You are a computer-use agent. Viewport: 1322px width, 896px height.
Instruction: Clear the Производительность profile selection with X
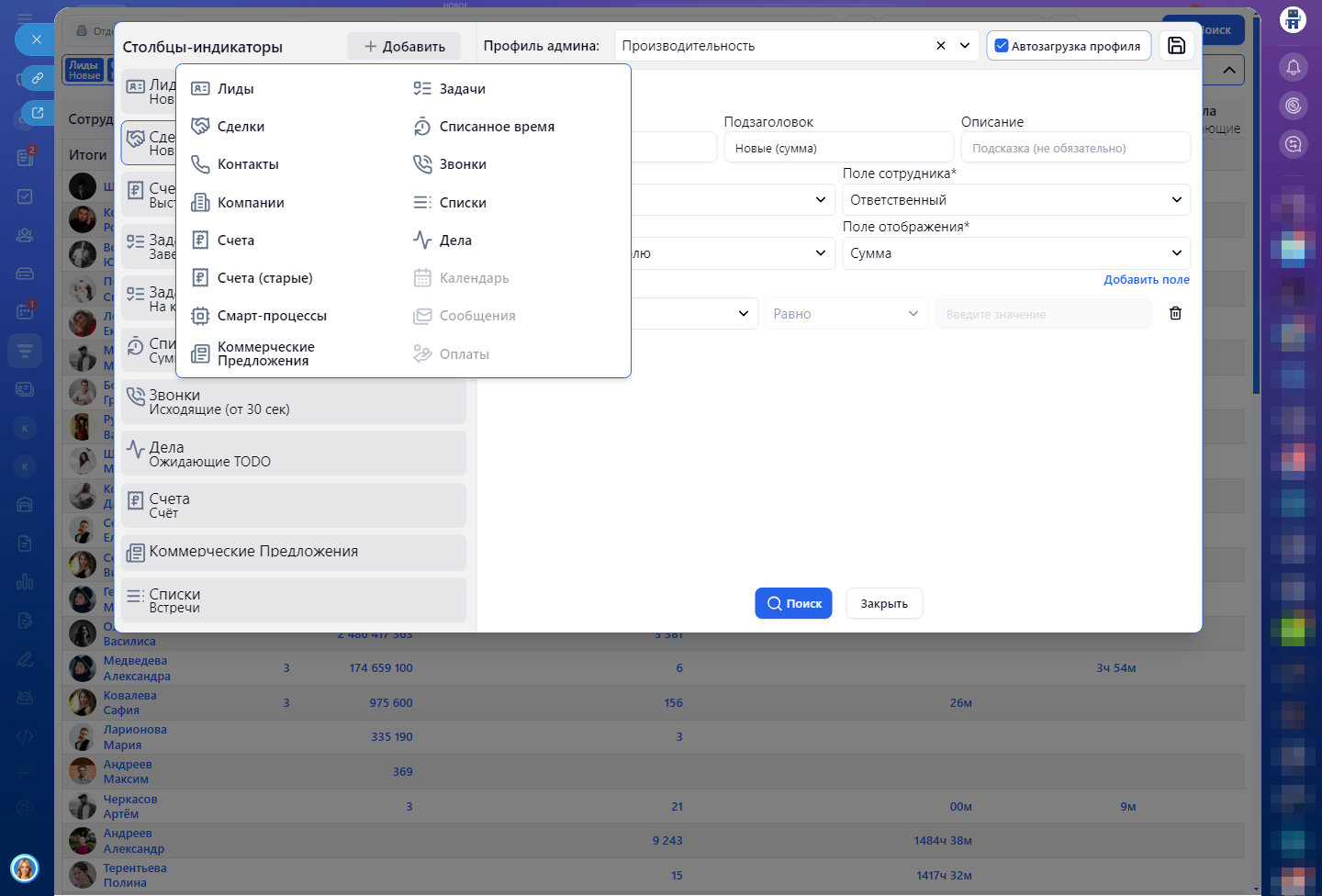click(941, 46)
